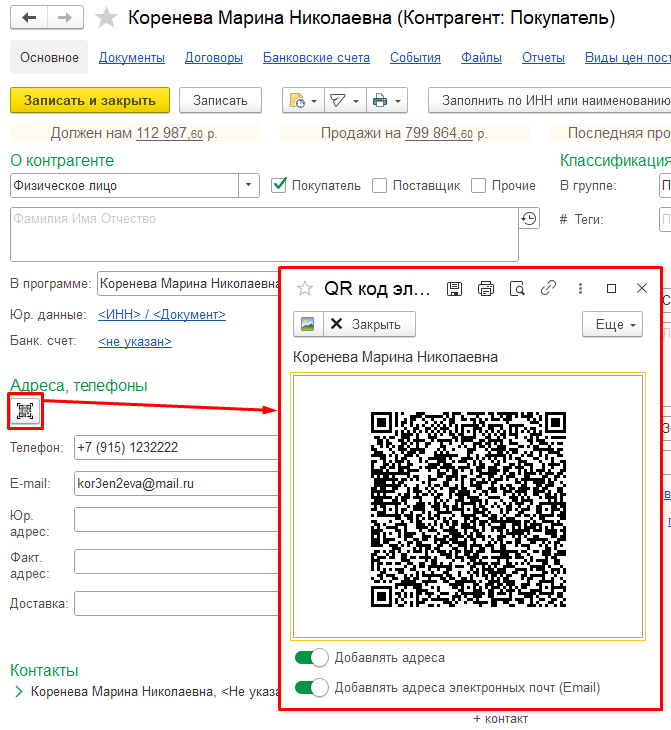Click Заполнить по ИНН или наименованию
The width and height of the screenshot is (671, 730).
tap(549, 101)
